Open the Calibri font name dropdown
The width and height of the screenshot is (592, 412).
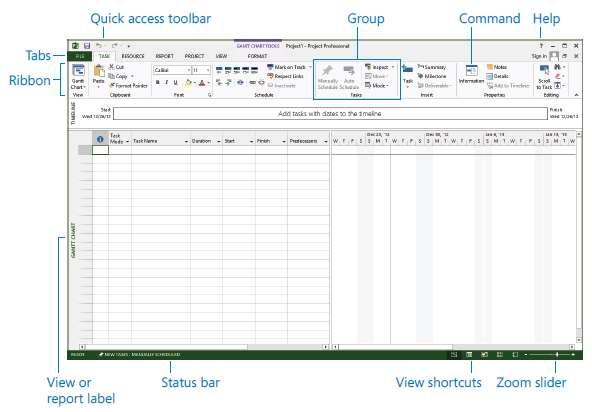coord(188,70)
